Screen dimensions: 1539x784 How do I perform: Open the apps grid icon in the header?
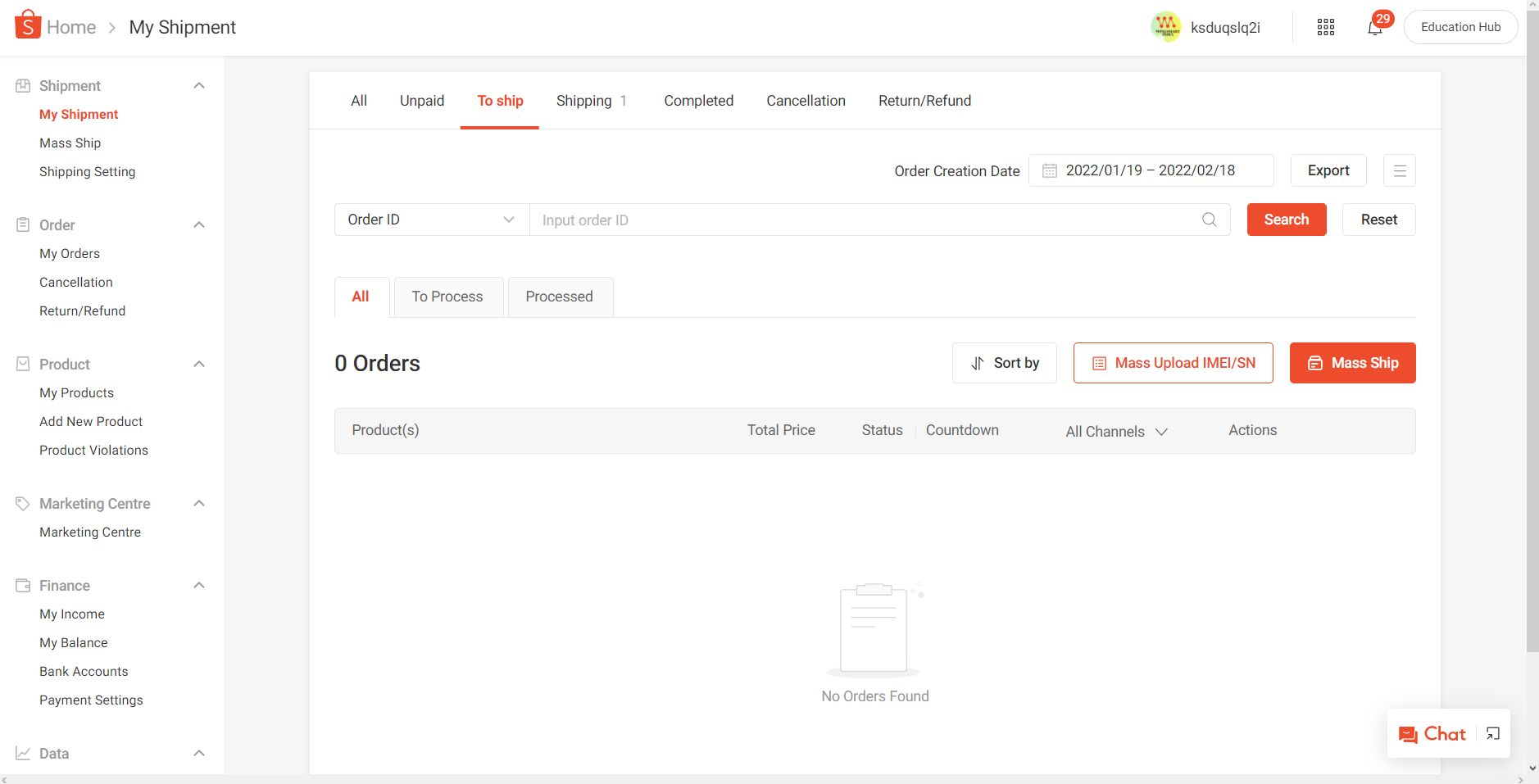point(1324,27)
